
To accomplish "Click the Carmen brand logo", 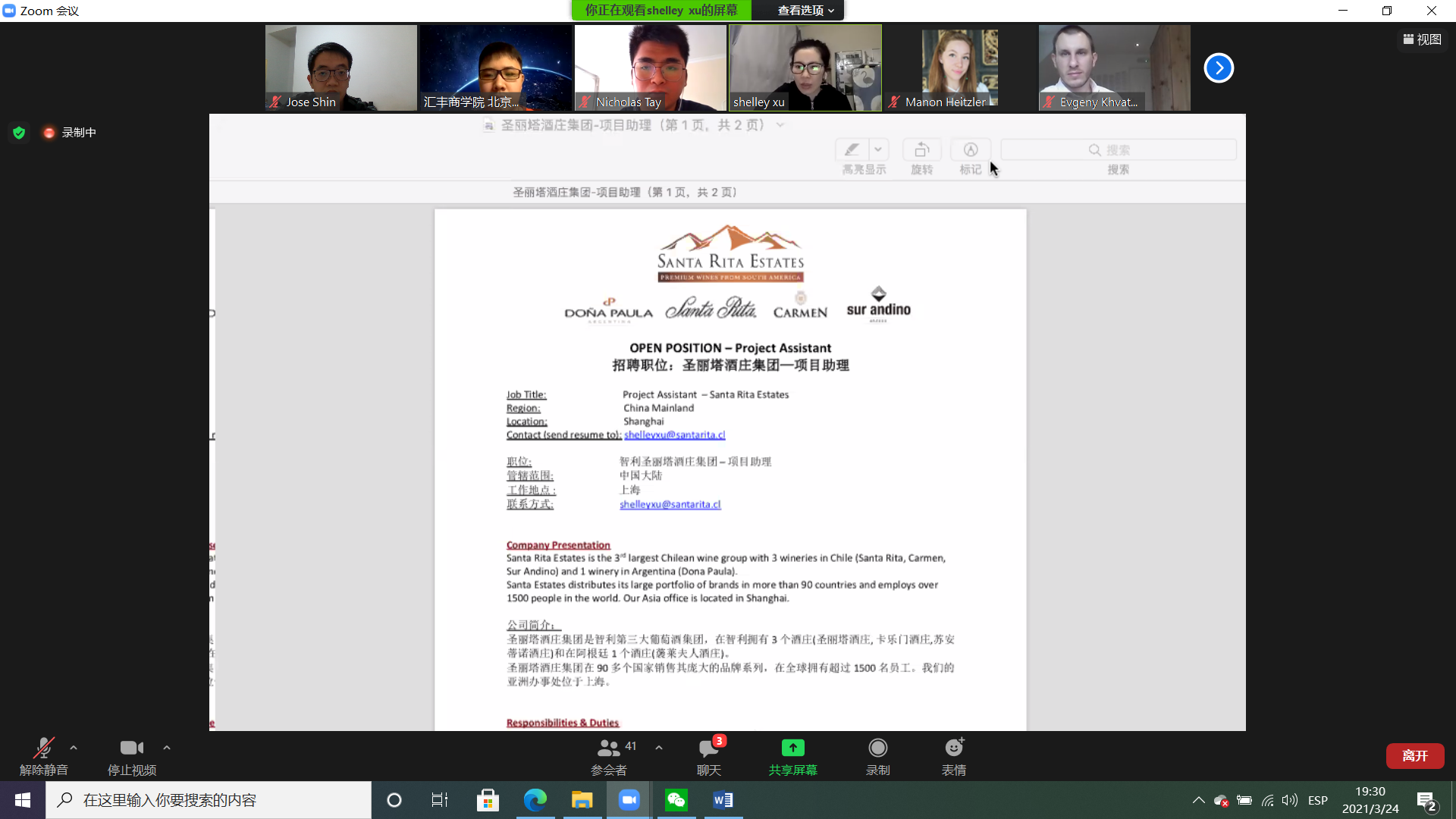I will [800, 306].
